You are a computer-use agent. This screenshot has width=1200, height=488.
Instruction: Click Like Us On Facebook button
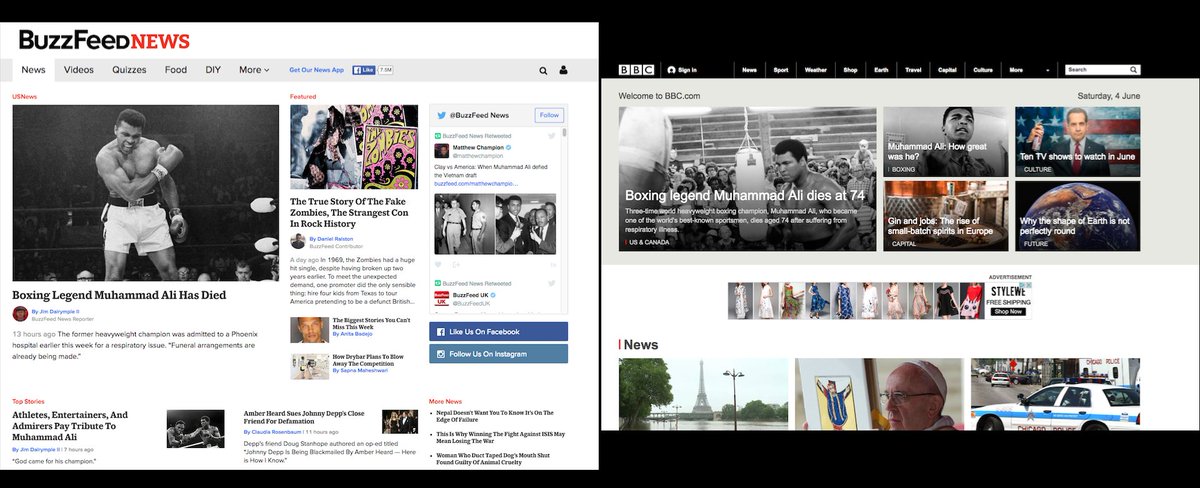coord(498,331)
